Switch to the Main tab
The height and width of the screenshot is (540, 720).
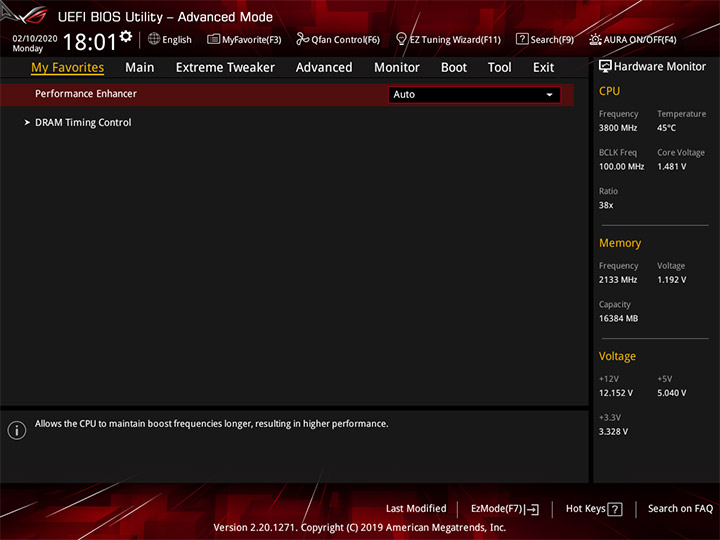tap(140, 68)
